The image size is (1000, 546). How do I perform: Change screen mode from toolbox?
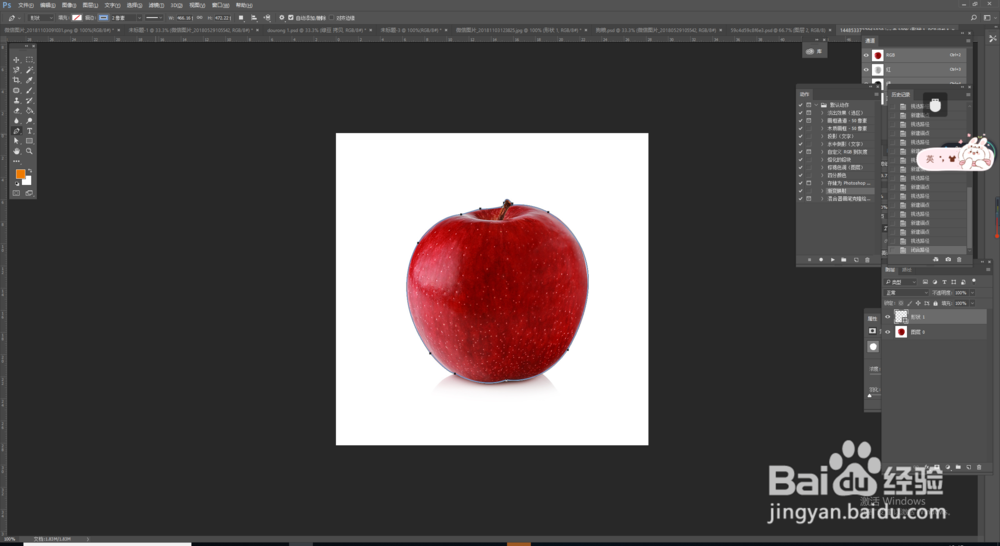tap(29, 193)
